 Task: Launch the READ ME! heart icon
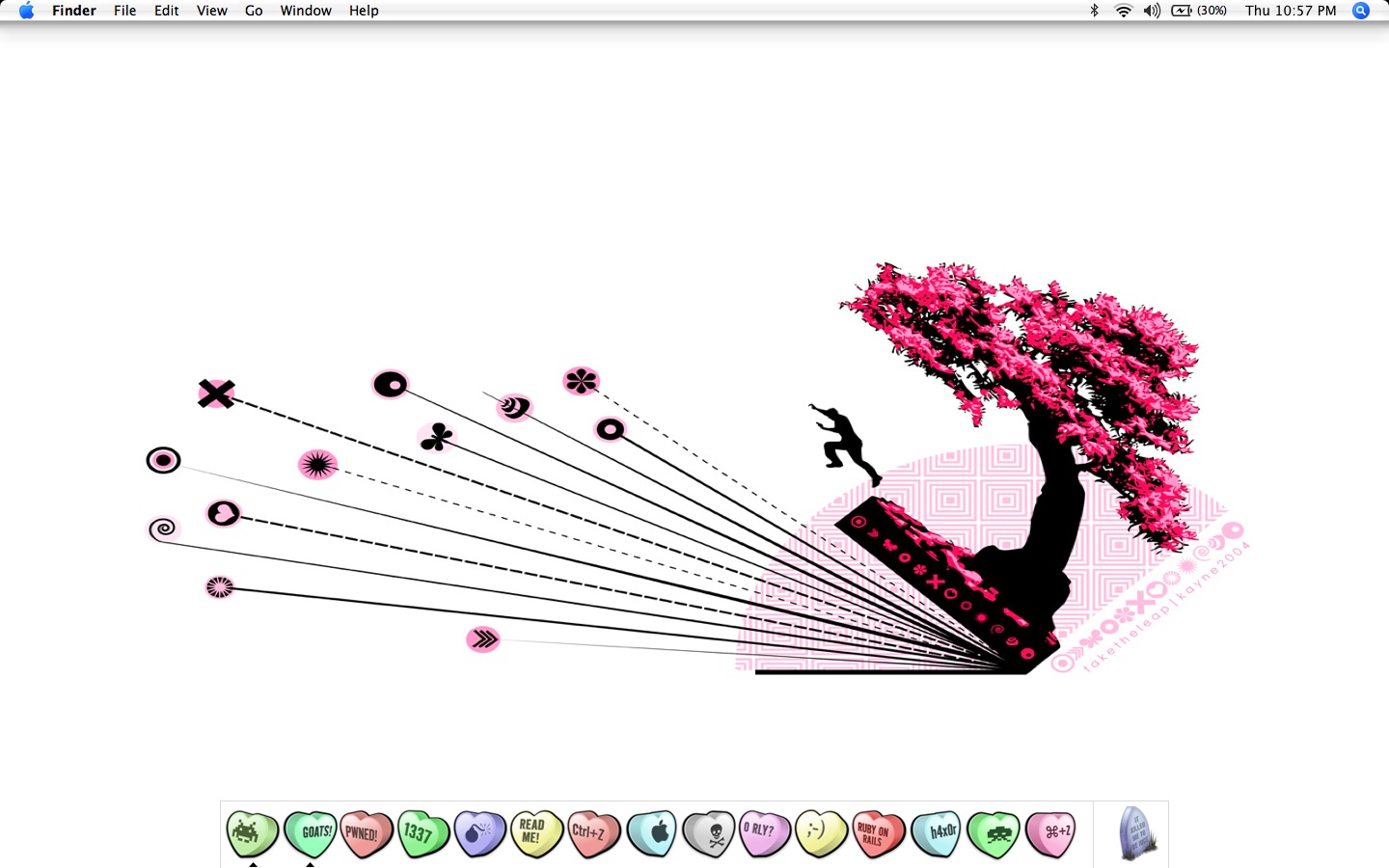[537, 834]
